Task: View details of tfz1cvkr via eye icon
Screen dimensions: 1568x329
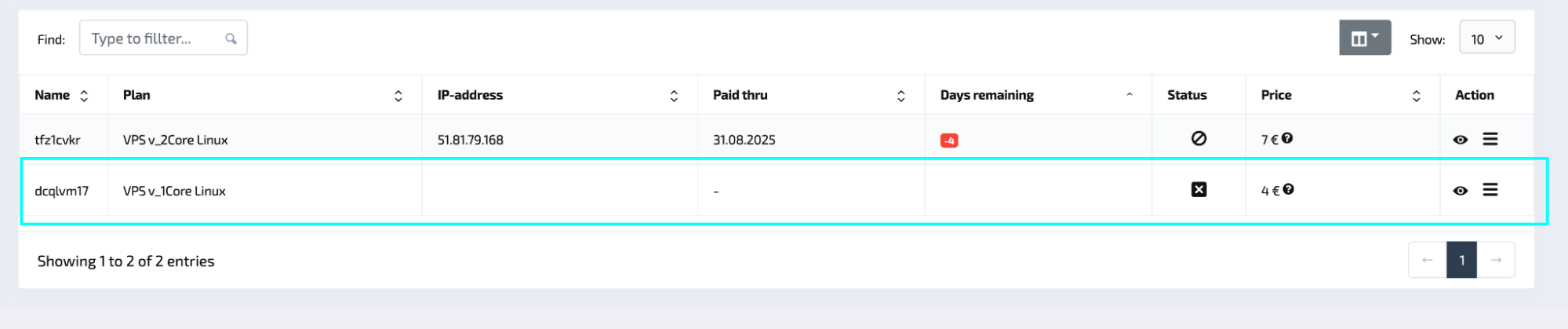Action: 1460,140
